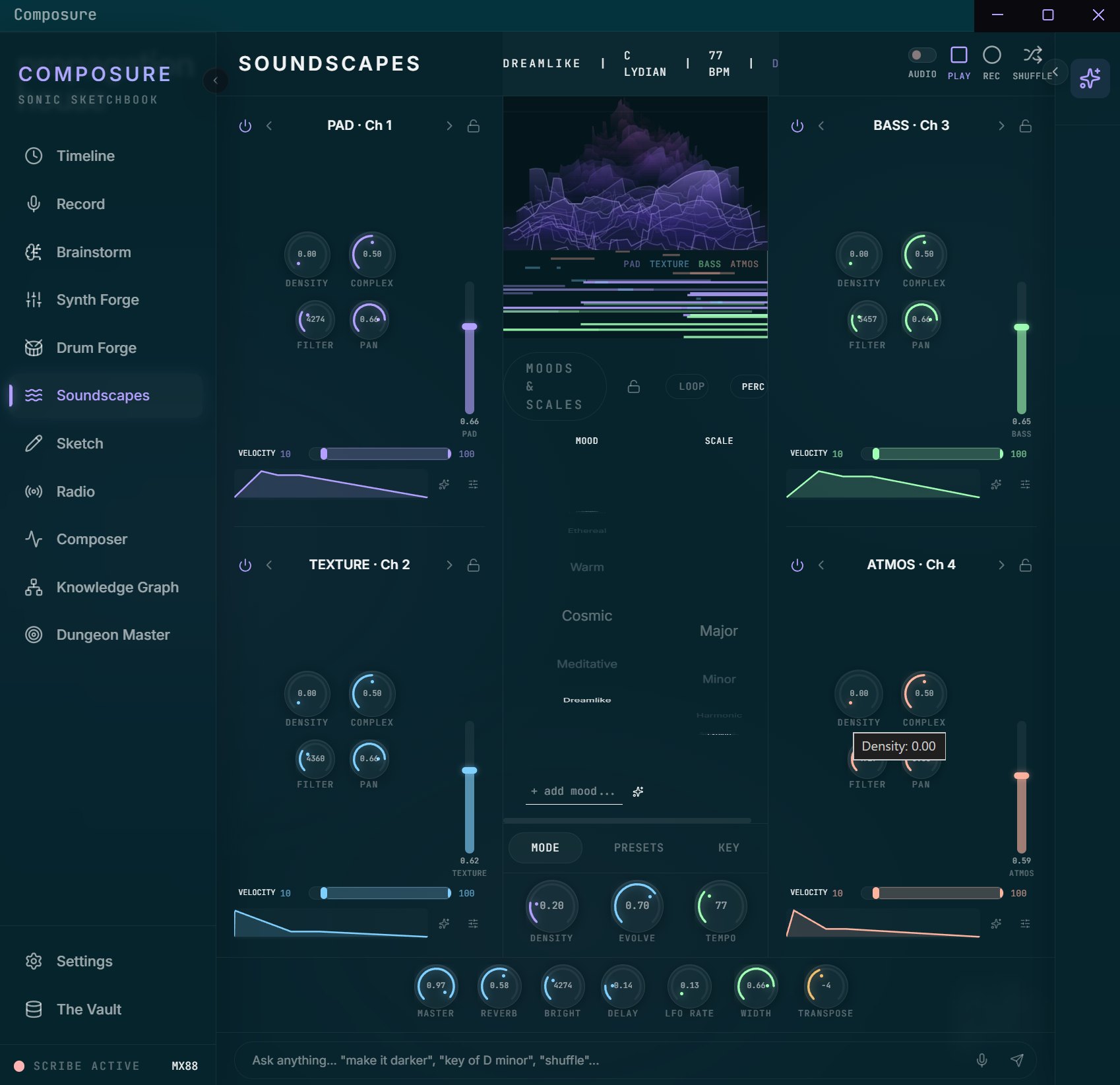
Task: Collapse the left sidebar chevron
Action: click(216, 80)
